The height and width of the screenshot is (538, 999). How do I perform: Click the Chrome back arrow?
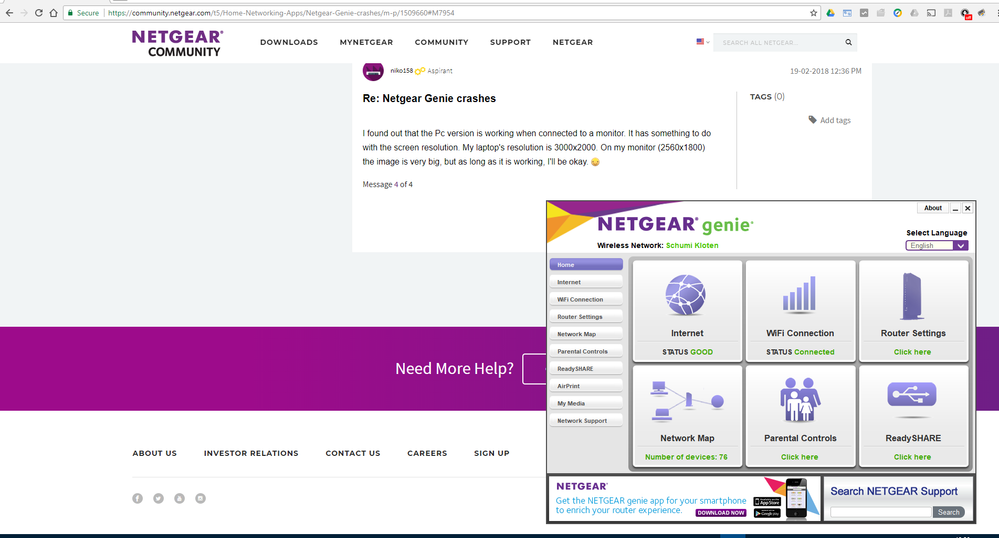(9, 13)
